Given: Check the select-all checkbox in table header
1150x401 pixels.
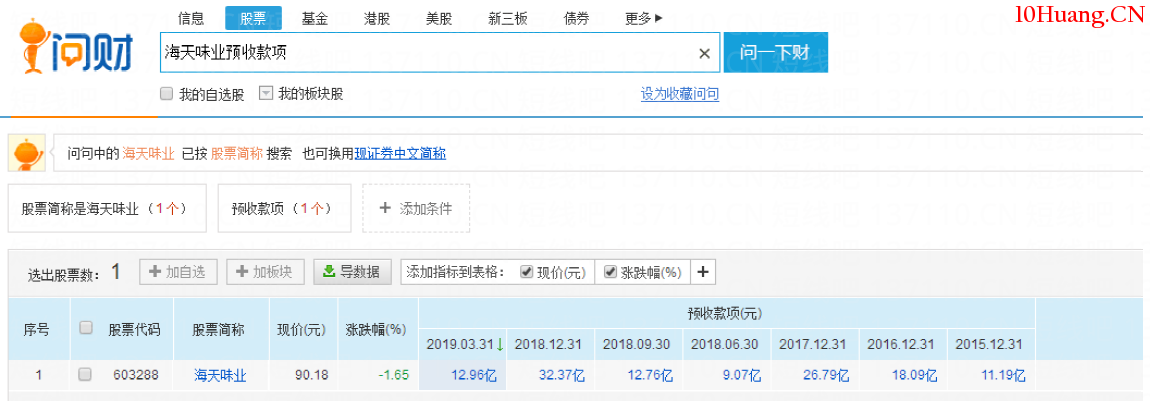Looking at the screenshot, I should 86,328.
